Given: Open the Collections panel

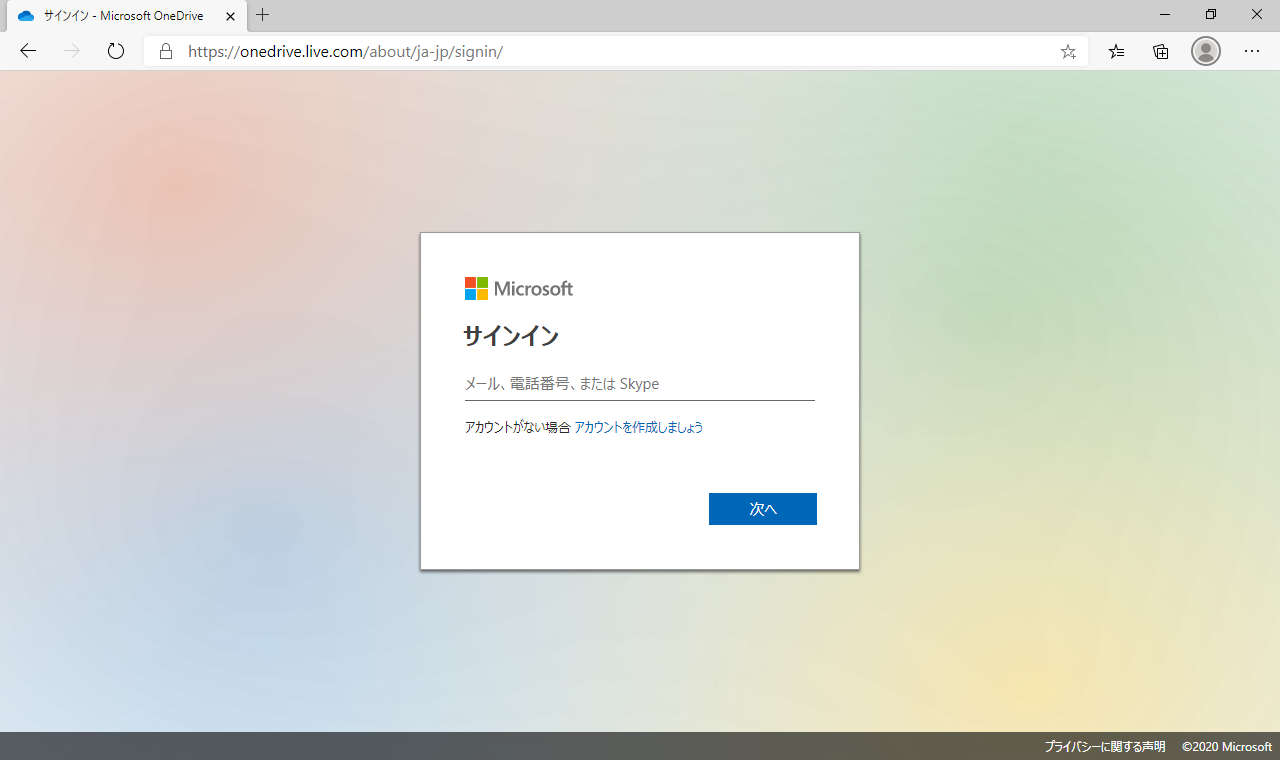Looking at the screenshot, I should coord(1161,51).
